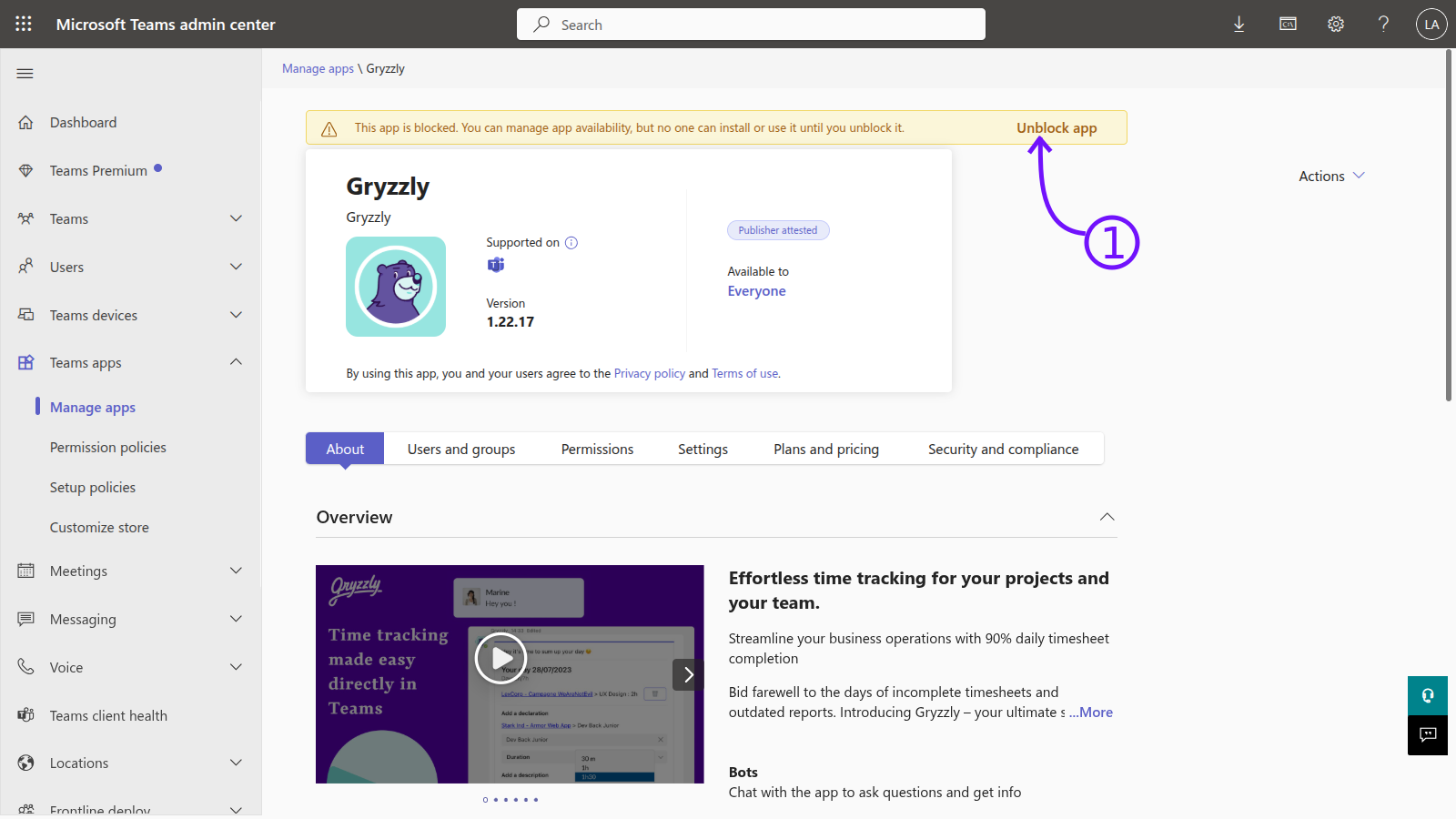This screenshot has height=819, width=1456.
Task: Expand the Teams devices chevron
Action: [x=236, y=315]
